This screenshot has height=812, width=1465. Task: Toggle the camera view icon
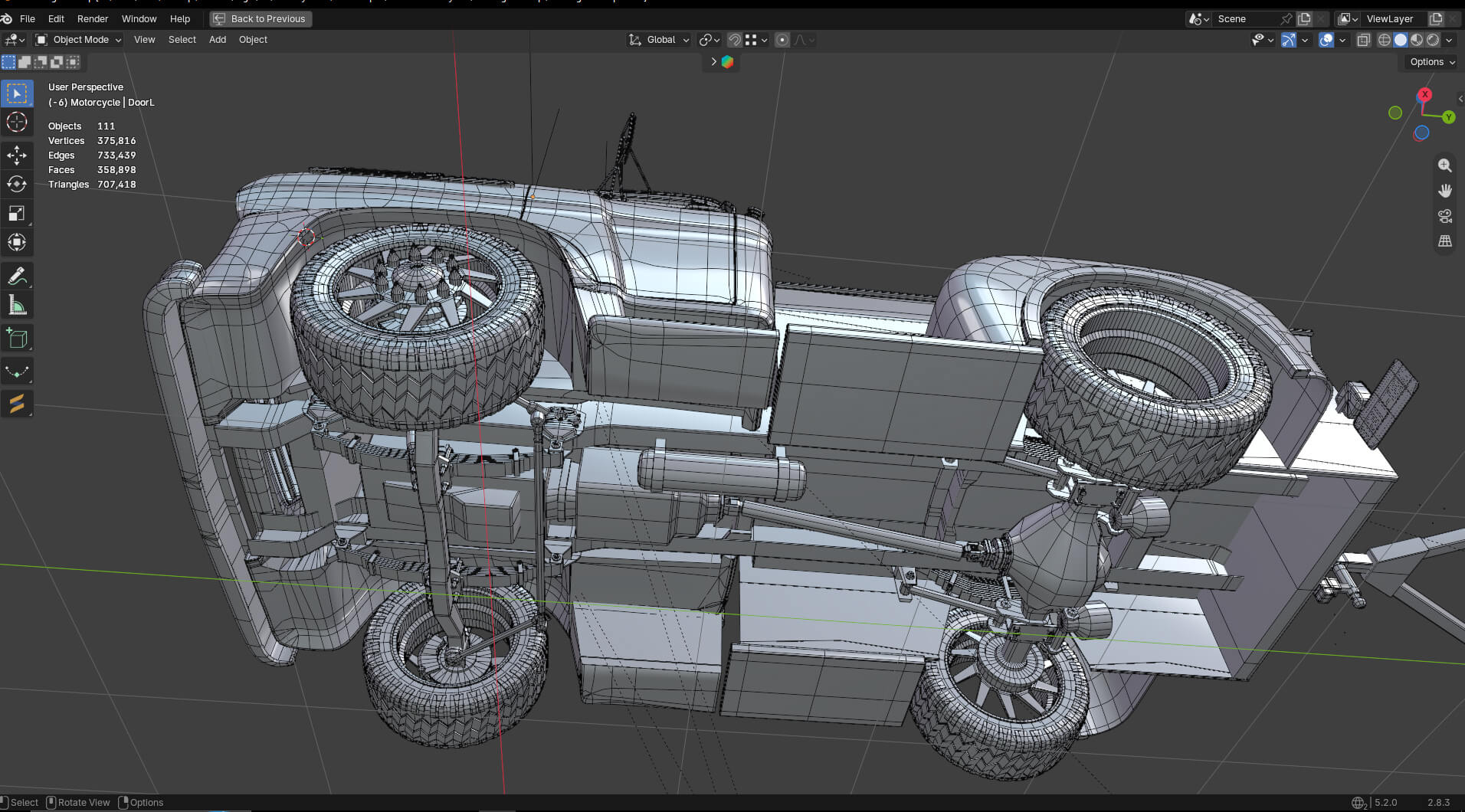[x=1444, y=216]
